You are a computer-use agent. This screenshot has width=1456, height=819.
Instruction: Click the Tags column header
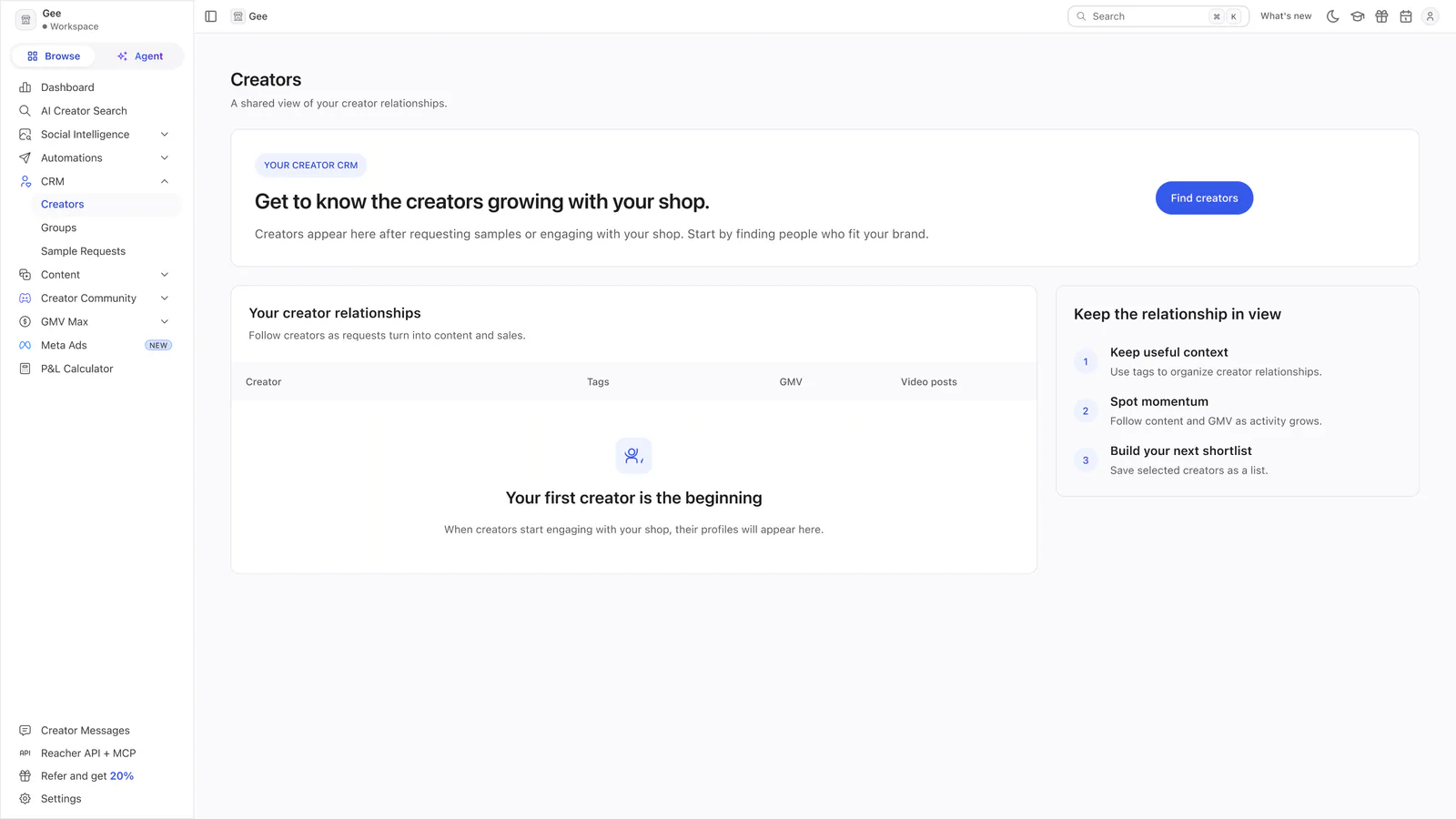(x=598, y=382)
